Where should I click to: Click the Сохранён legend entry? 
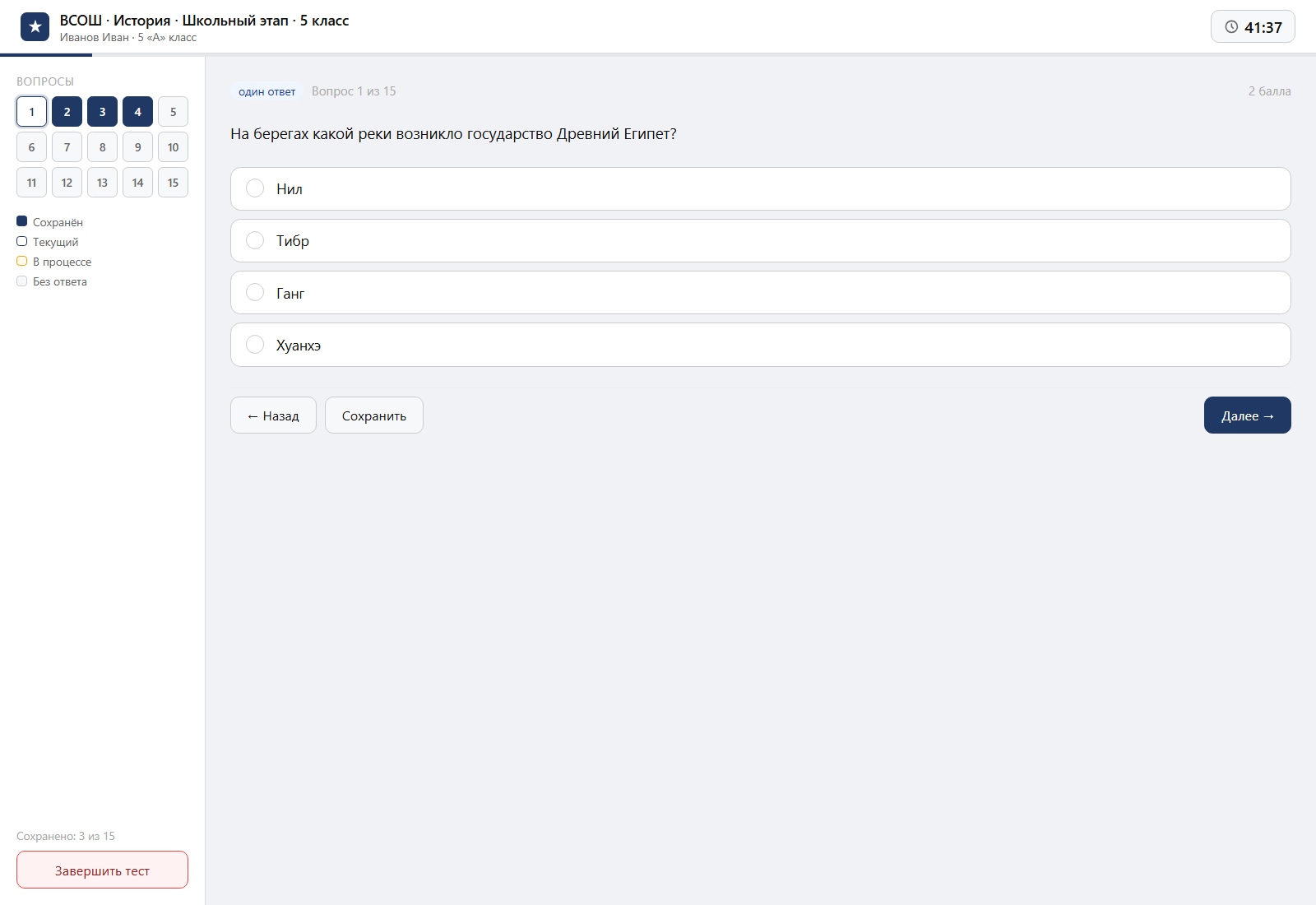click(49, 222)
